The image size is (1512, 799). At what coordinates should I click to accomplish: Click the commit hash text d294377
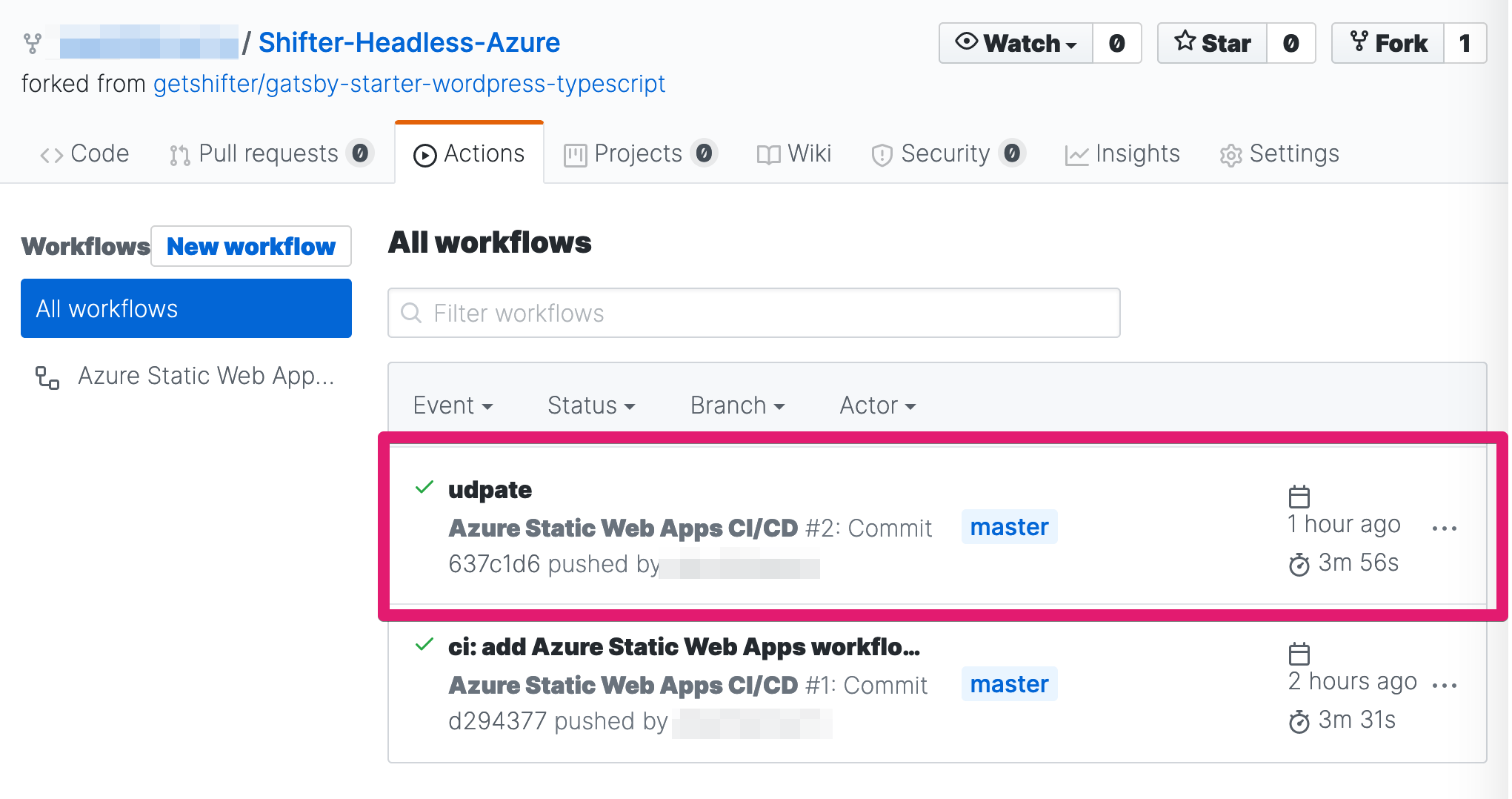[497, 721]
